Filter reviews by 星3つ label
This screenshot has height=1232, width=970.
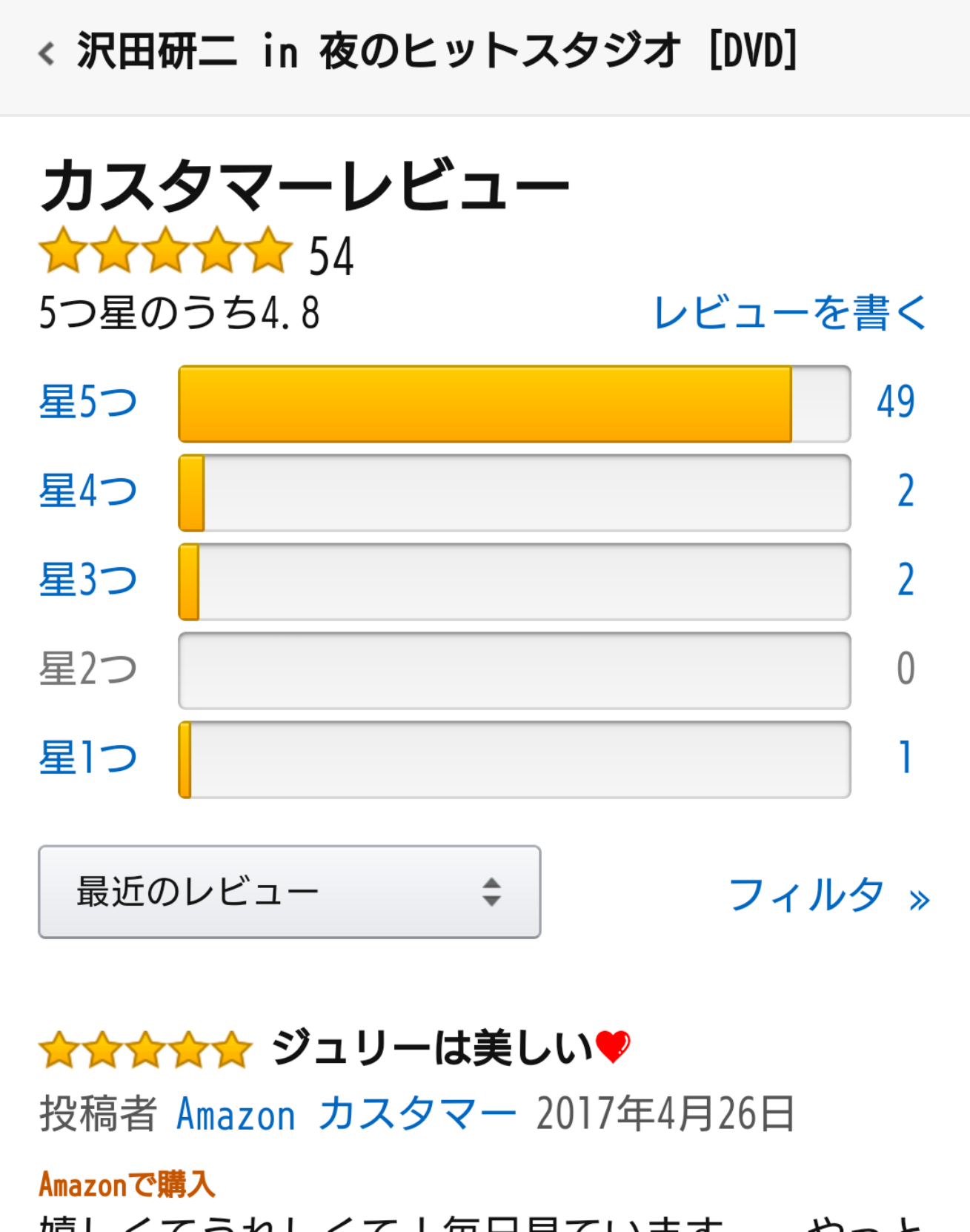tap(88, 580)
